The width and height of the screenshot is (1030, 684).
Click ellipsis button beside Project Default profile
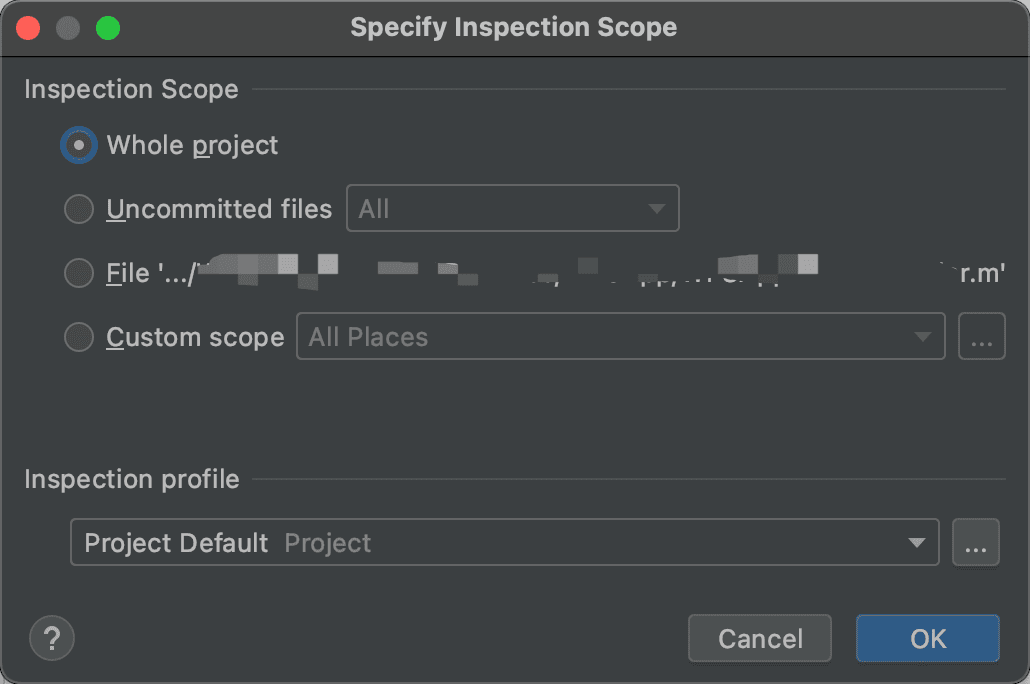976,543
